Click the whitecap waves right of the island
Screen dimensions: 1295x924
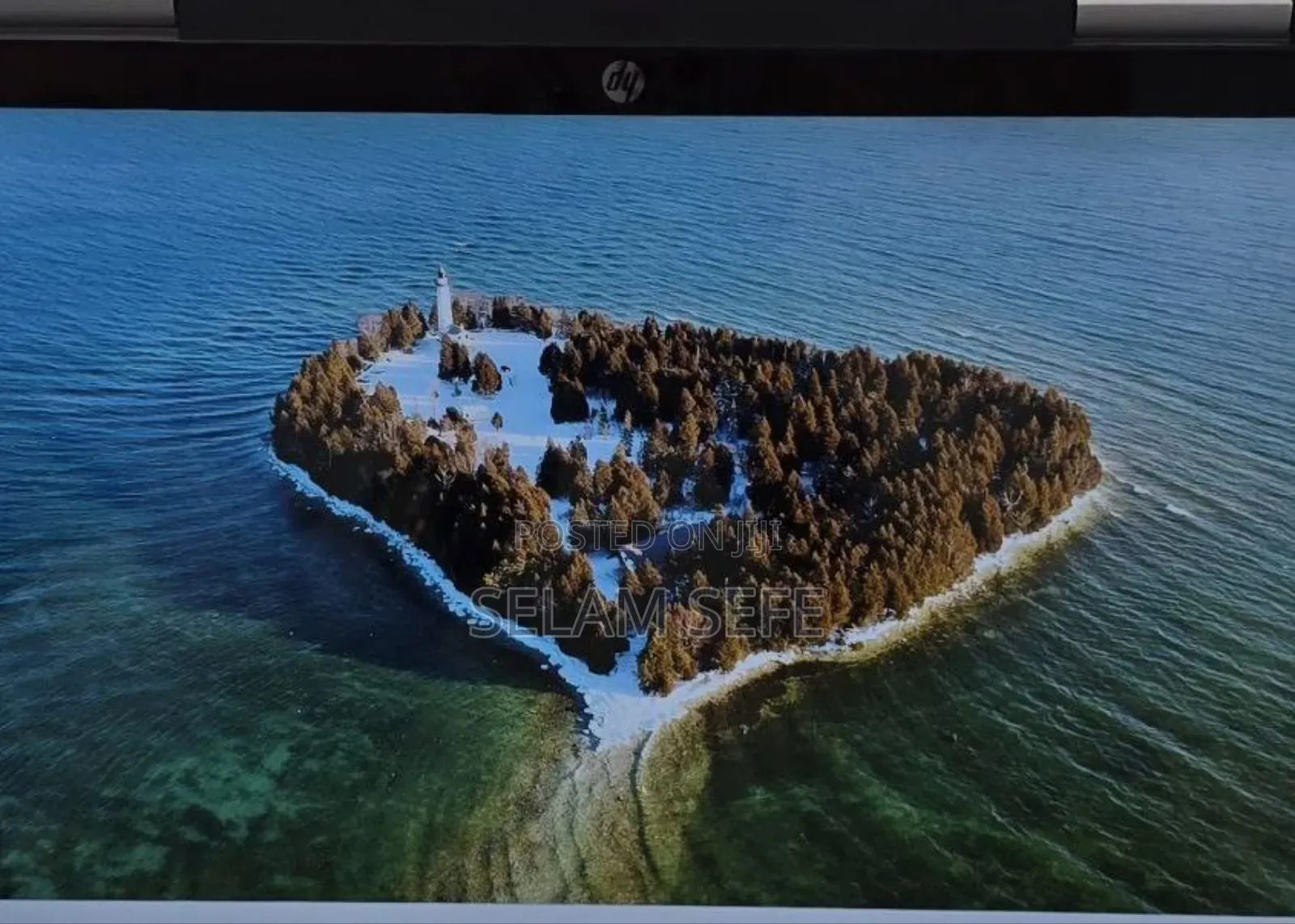[1157, 502]
